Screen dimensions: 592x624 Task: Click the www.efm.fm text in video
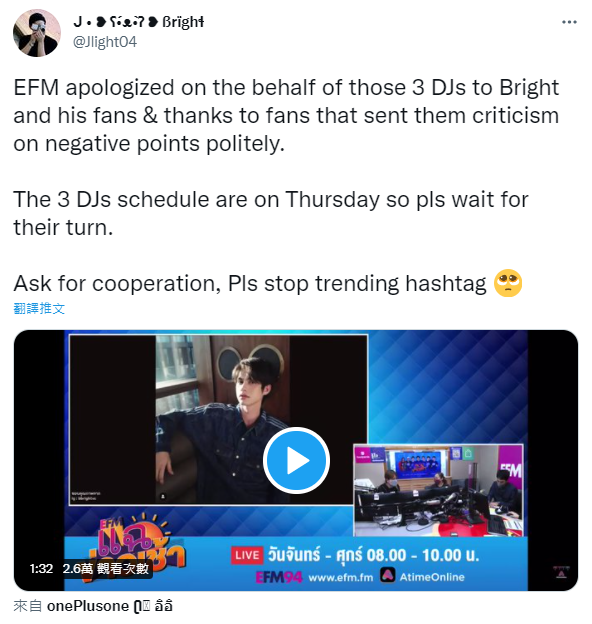[341, 577]
